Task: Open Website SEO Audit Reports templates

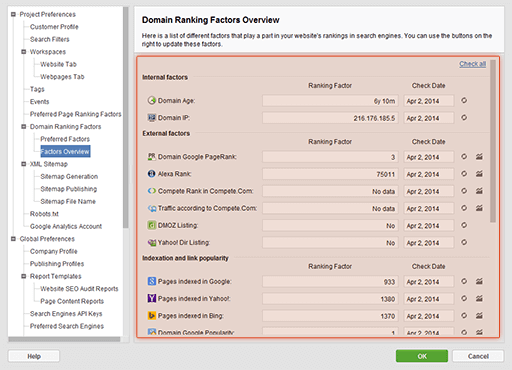Action: click(x=79, y=289)
